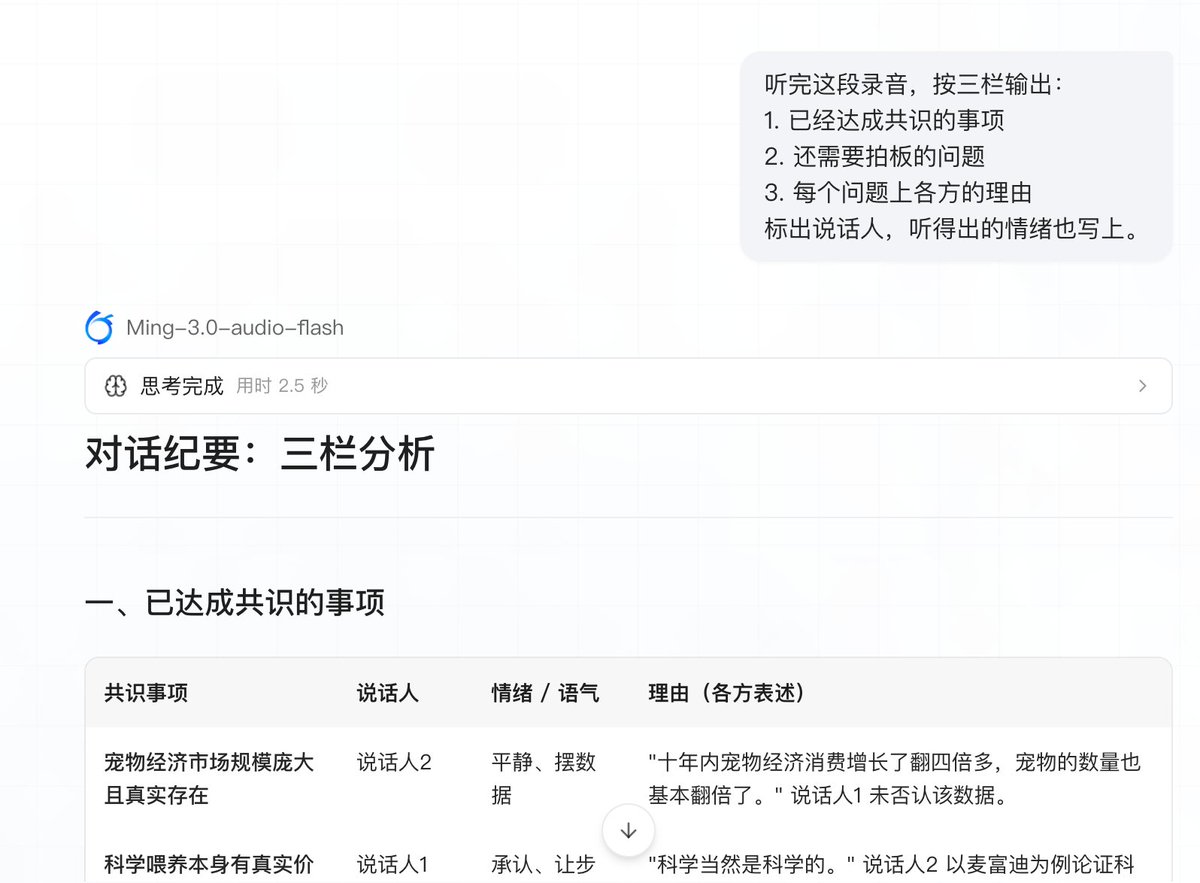
Task: Click the 说话人2 cell
Action: click(394, 762)
